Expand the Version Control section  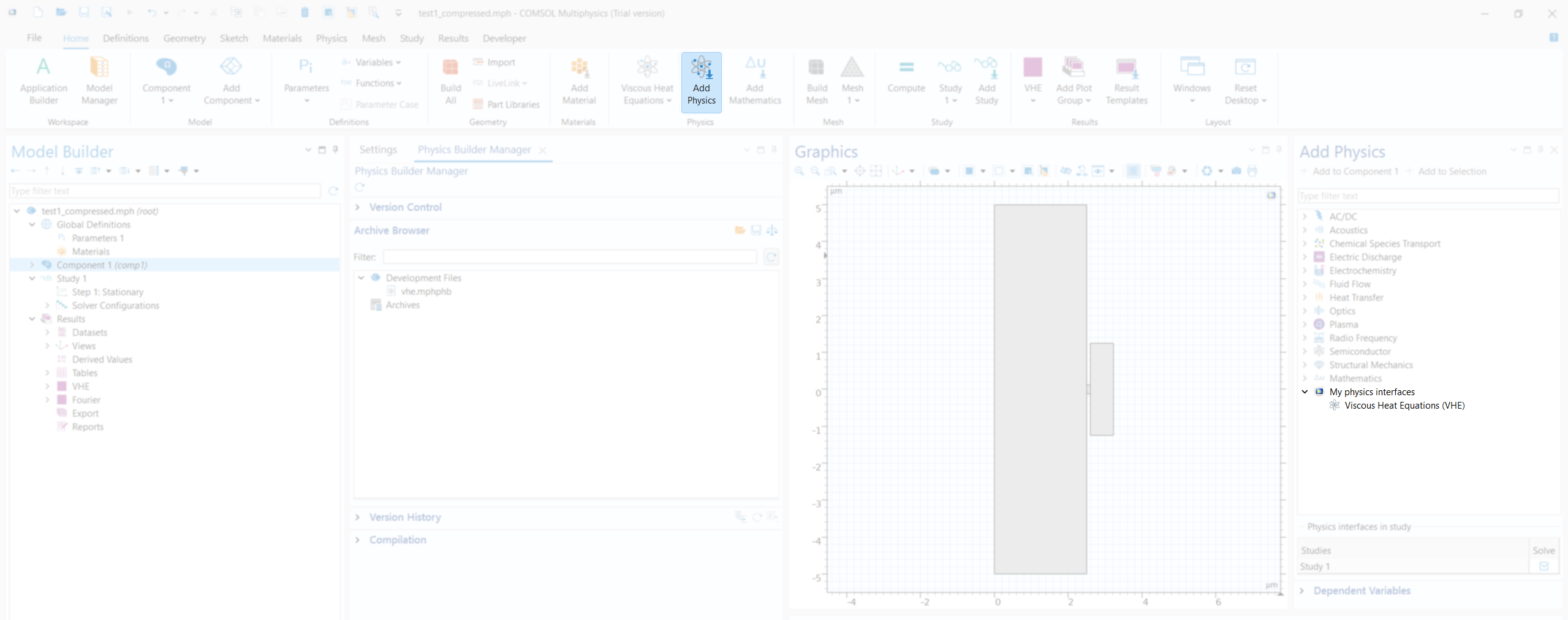click(x=357, y=207)
